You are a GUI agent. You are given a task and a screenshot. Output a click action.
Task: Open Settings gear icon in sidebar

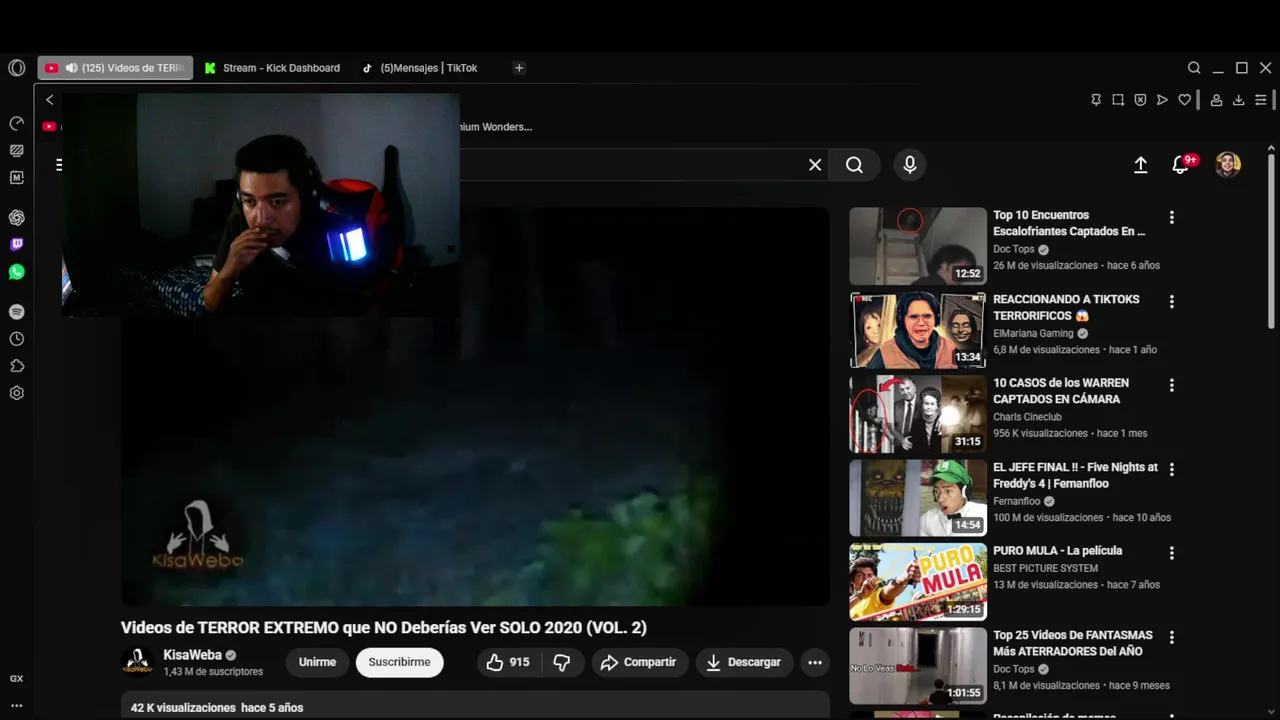pos(17,393)
